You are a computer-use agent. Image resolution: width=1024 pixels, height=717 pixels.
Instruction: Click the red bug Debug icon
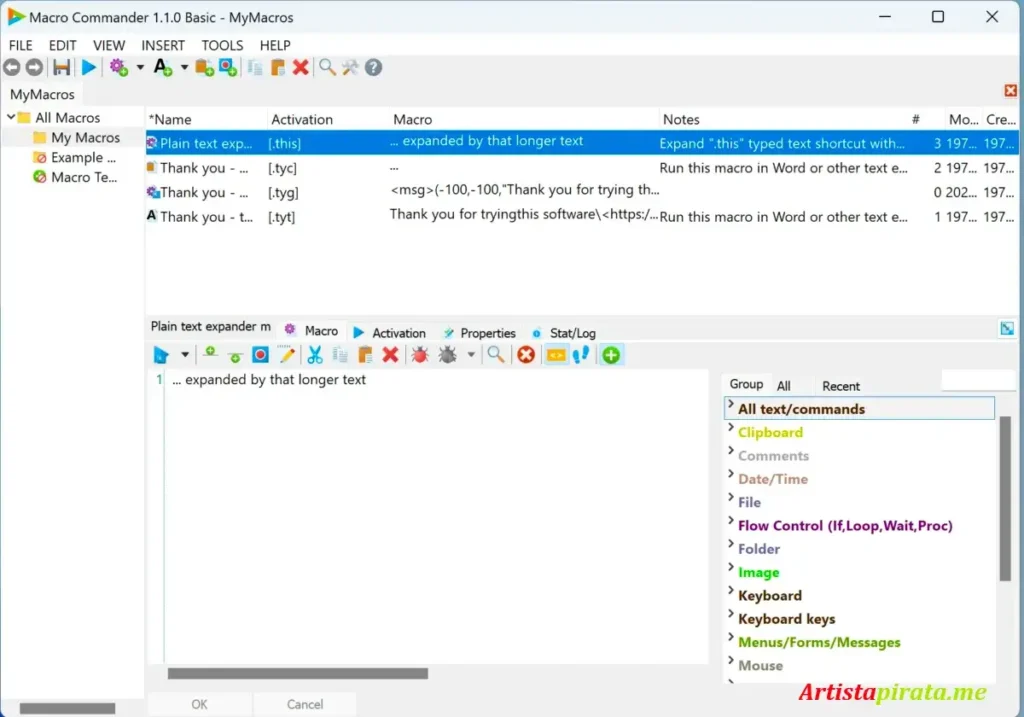(418, 354)
